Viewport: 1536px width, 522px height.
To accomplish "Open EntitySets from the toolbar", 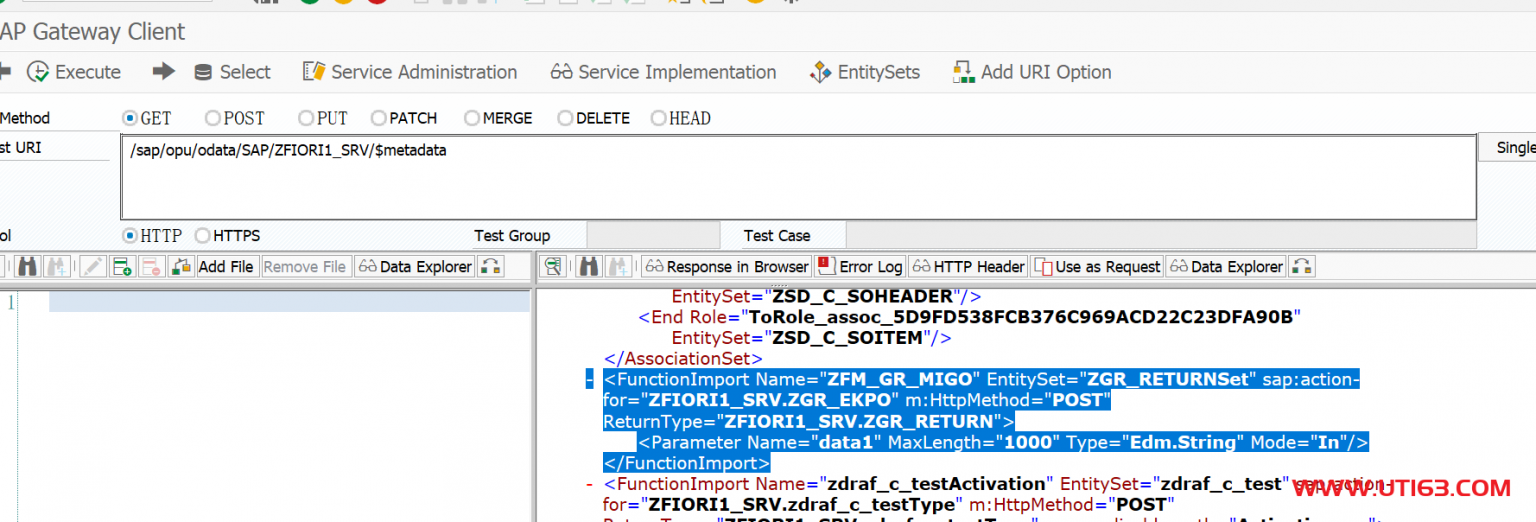I will 865,72.
